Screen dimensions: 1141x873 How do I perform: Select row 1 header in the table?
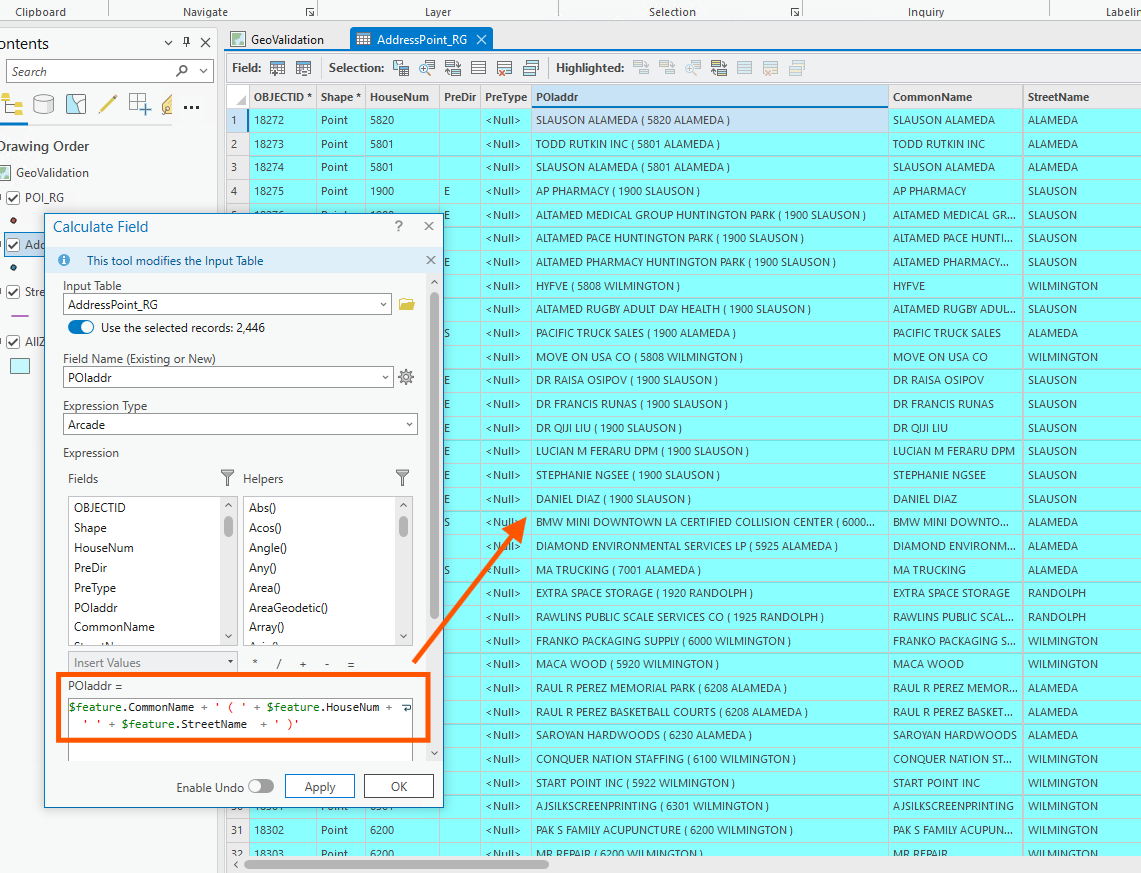click(x=236, y=120)
